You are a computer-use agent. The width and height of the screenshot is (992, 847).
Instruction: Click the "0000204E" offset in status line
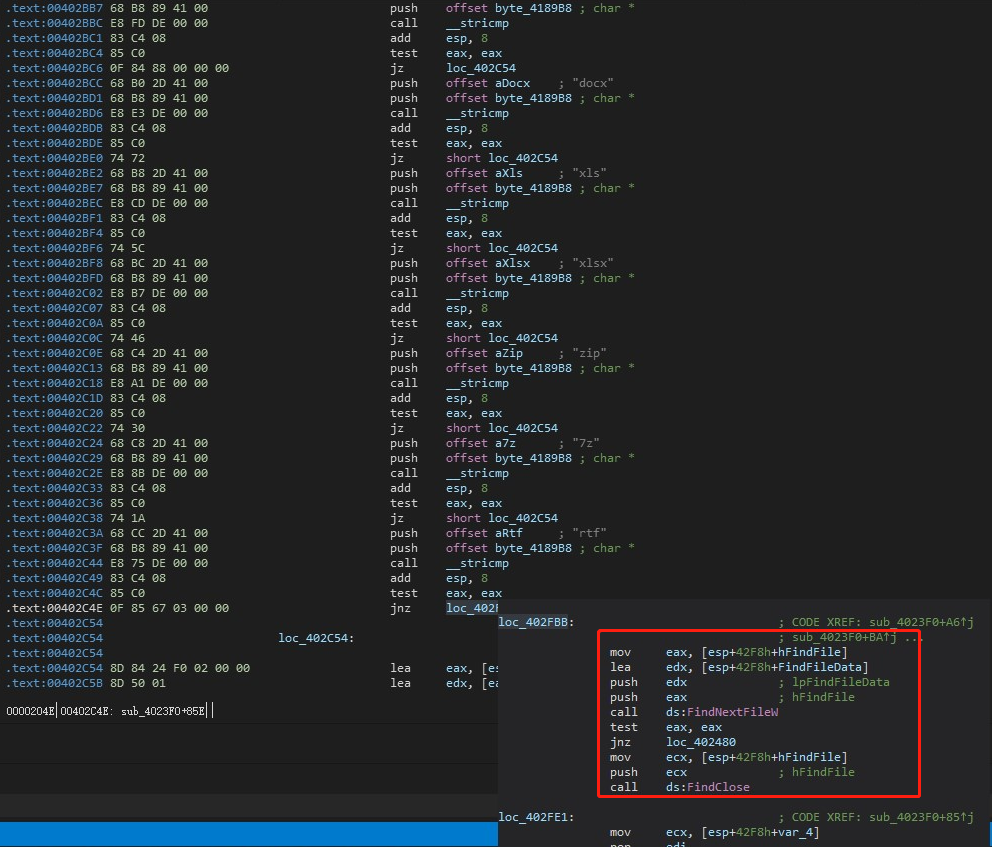[30, 711]
